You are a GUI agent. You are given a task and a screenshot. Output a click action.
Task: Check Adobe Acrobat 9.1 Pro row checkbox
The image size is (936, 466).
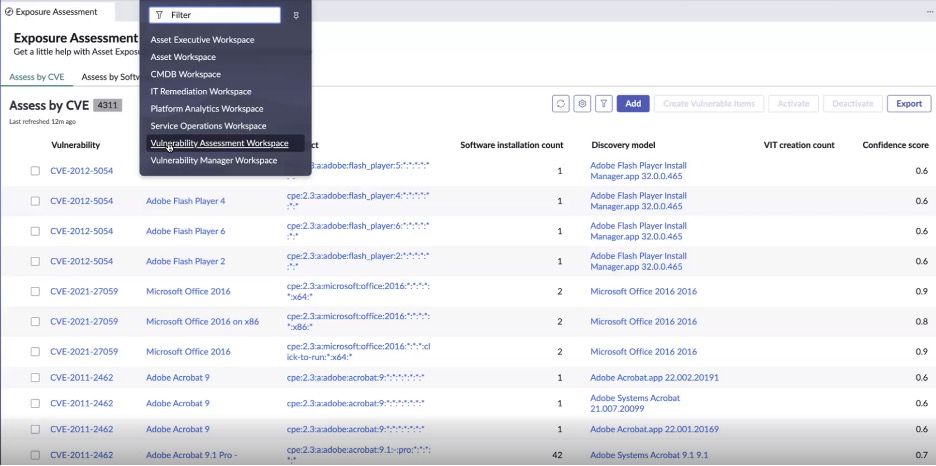35,455
